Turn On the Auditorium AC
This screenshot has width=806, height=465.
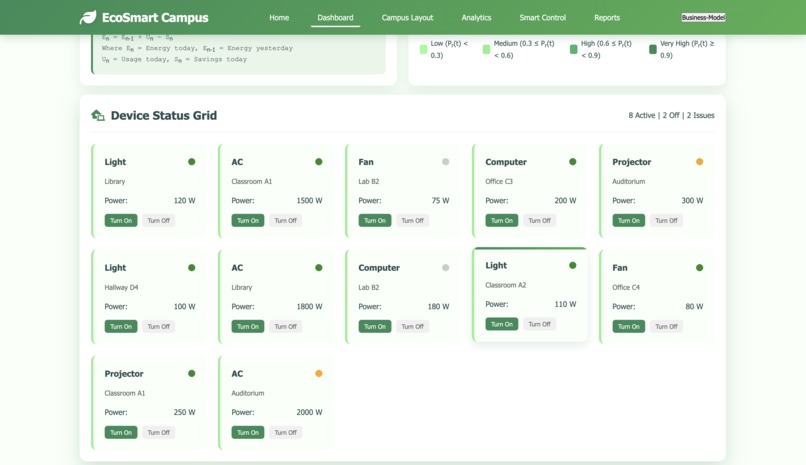point(248,432)
